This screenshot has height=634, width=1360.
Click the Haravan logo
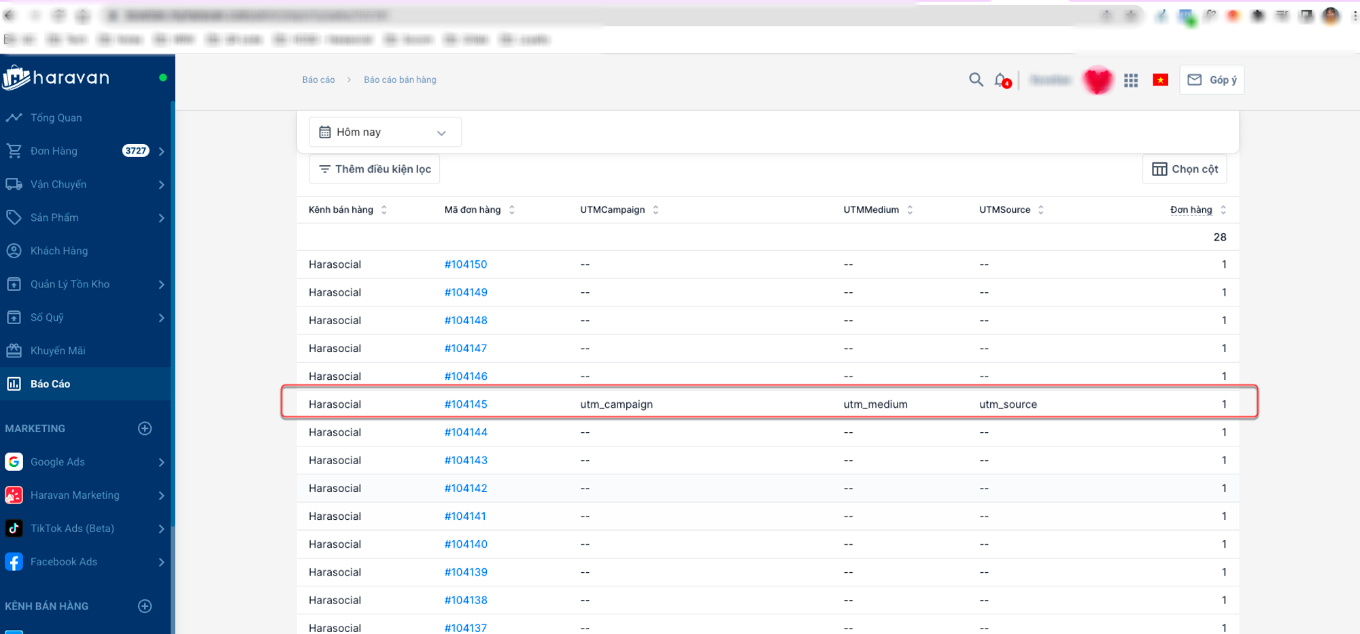point(57,78)
